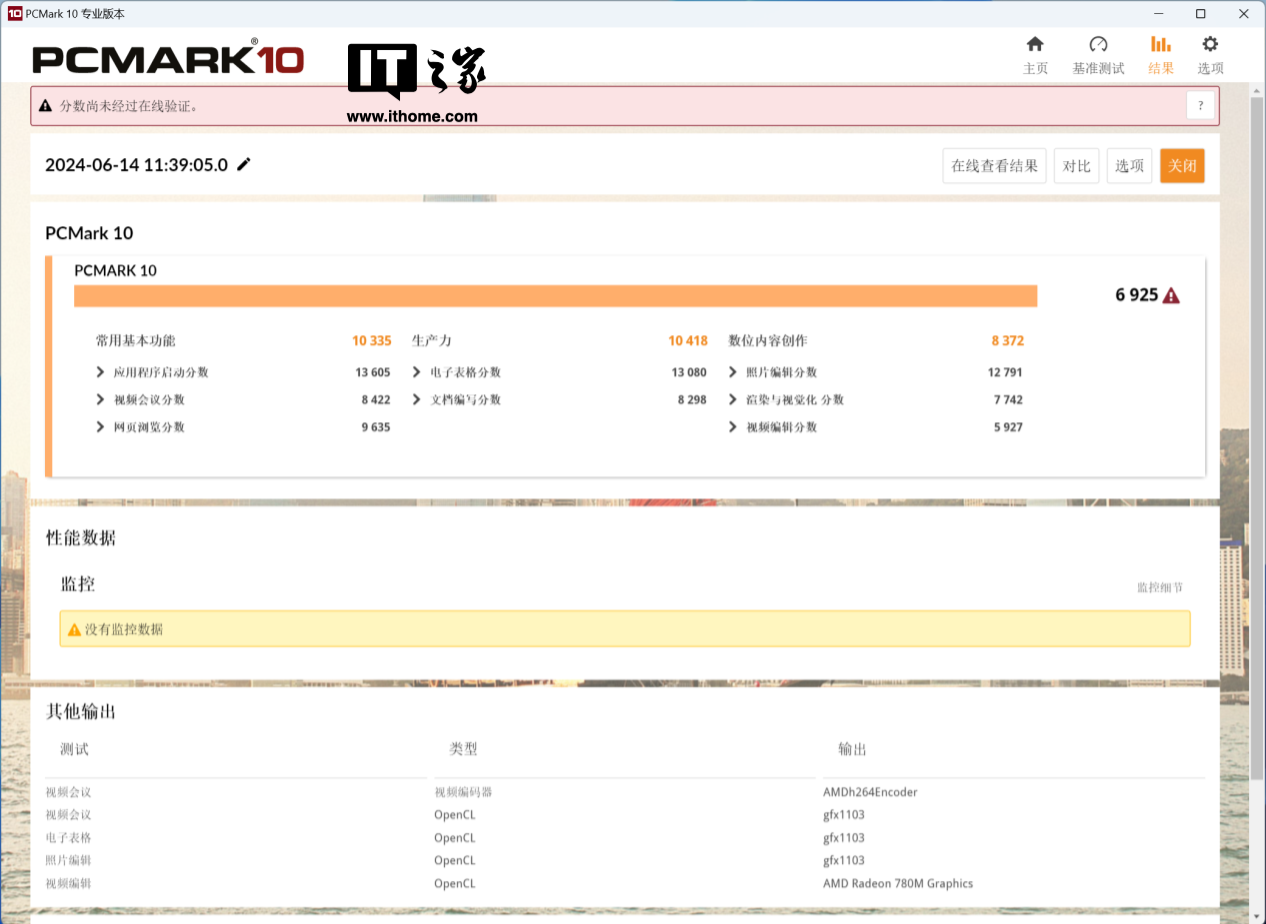Click the vertical scrollbar on the right

coord(1257,430)
